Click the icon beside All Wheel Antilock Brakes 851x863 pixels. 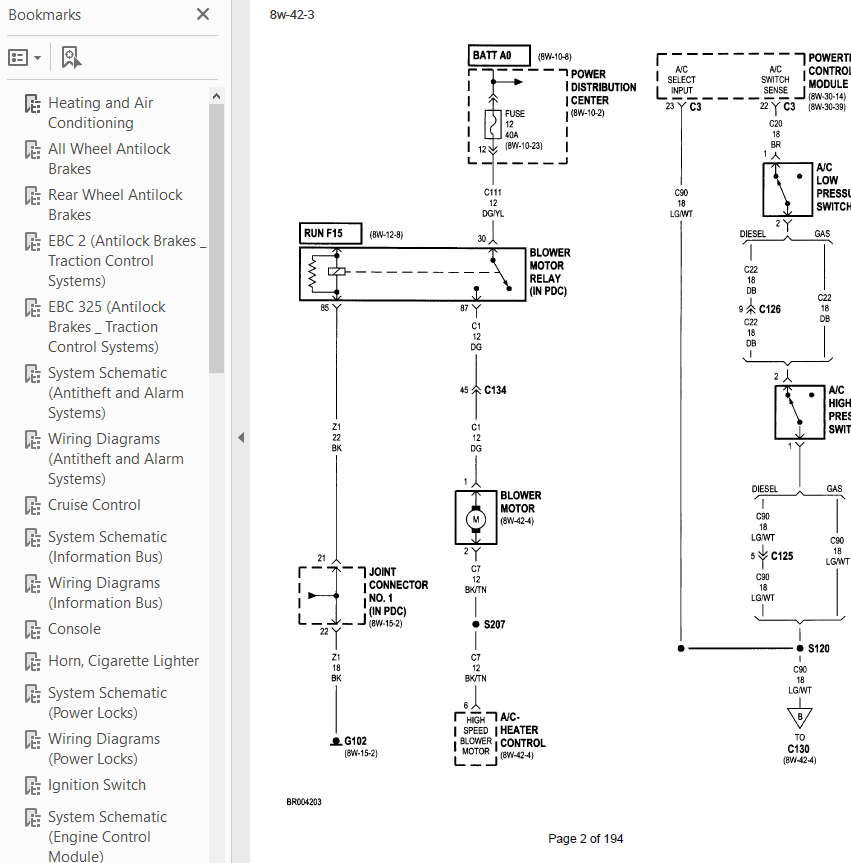[x=32, y=150]
